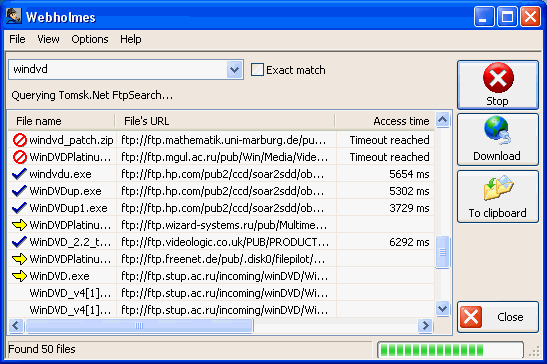This screenshot has width=547, height=364.
Task: Click checkmark icon beside WinDVD_2.2_t...
Action: click(19, 242)
